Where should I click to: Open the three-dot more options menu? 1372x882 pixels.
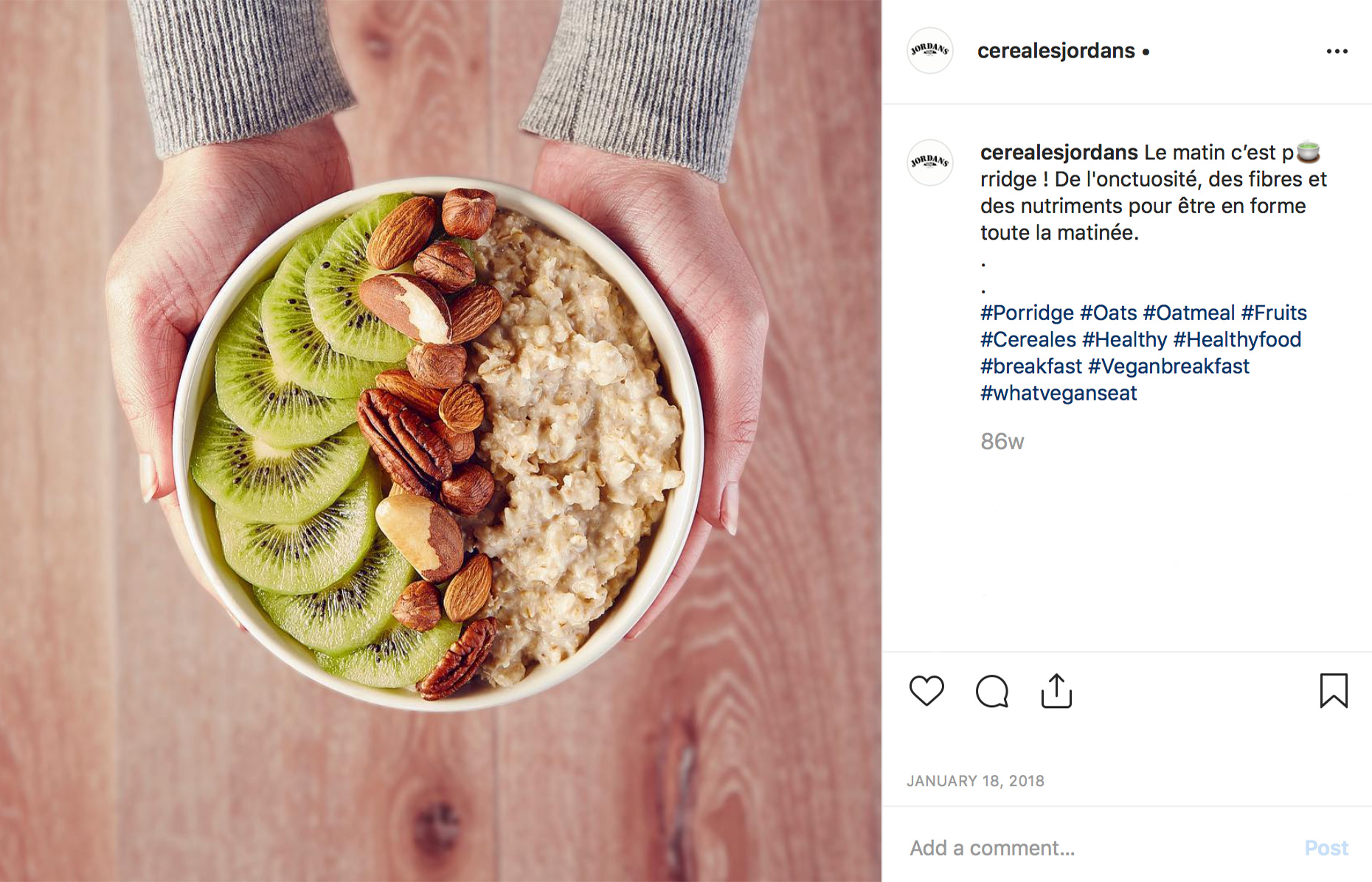tap(1337, 51)
